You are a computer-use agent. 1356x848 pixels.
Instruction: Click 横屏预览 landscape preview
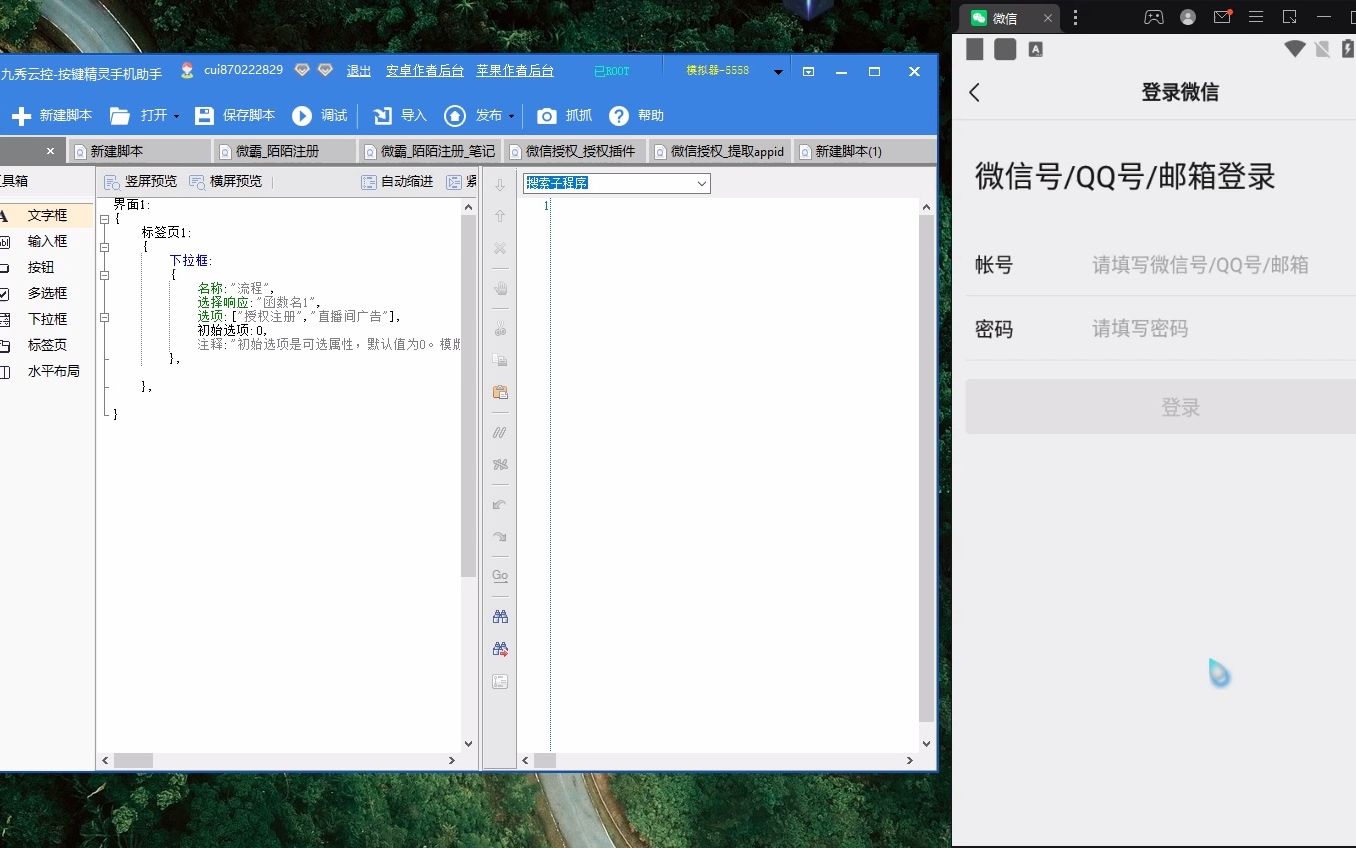226,182
